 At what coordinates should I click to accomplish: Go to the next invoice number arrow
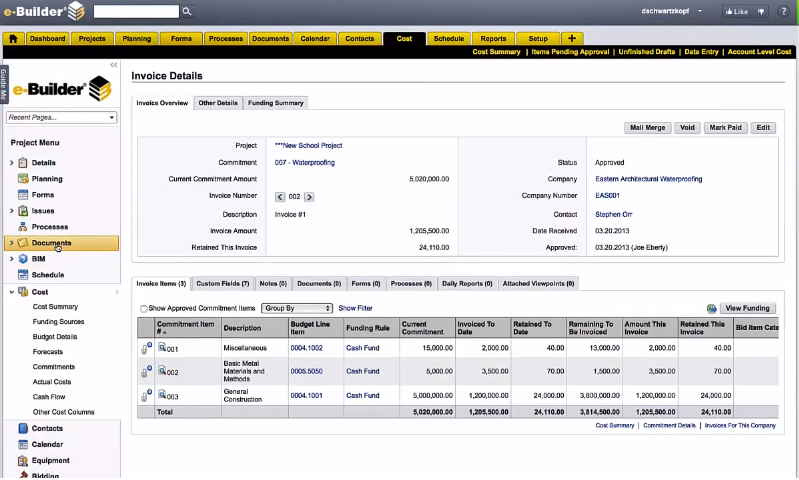tap(309, 197)
